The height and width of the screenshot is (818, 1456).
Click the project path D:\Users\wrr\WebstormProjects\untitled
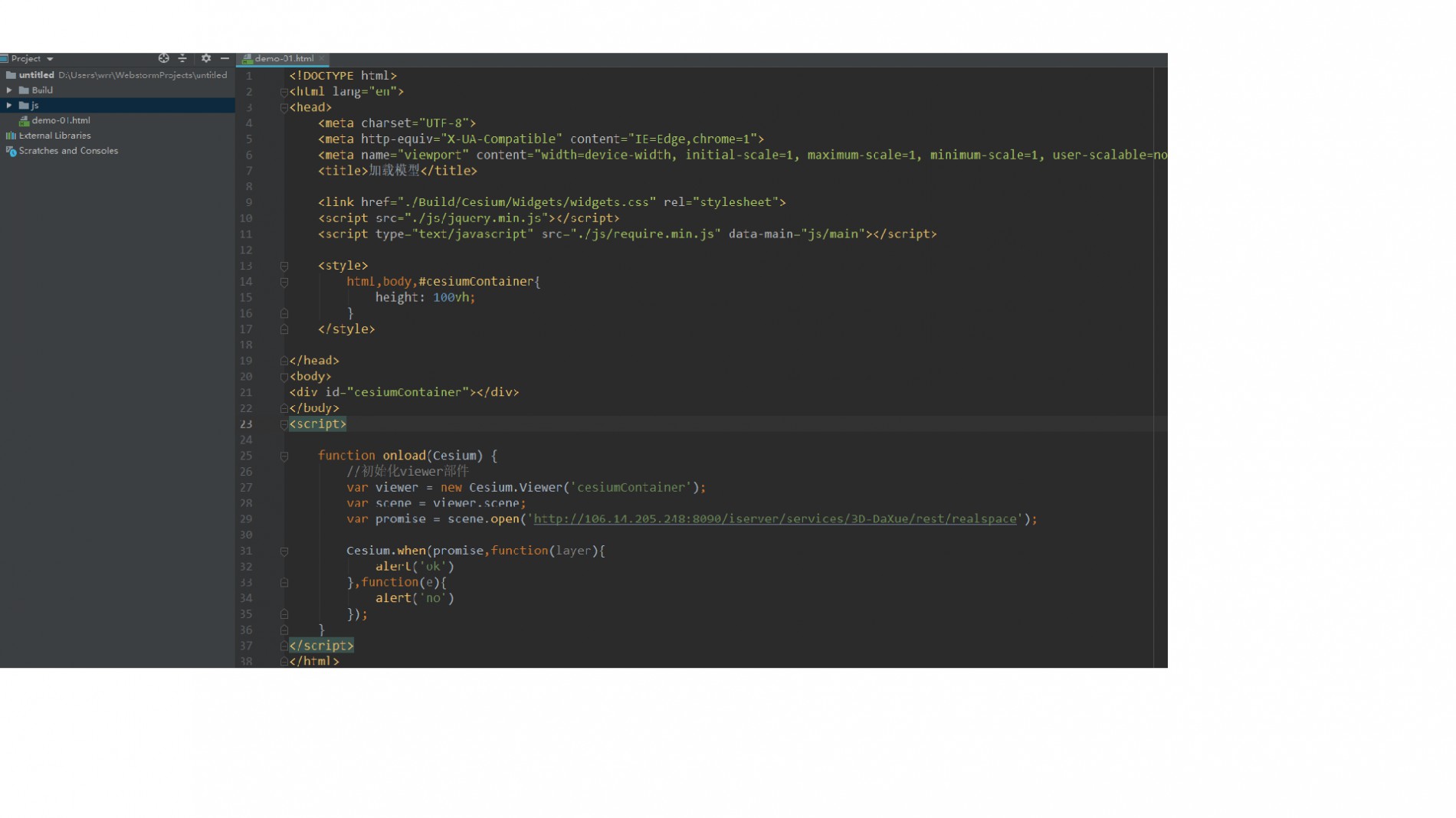pos(143,75)
